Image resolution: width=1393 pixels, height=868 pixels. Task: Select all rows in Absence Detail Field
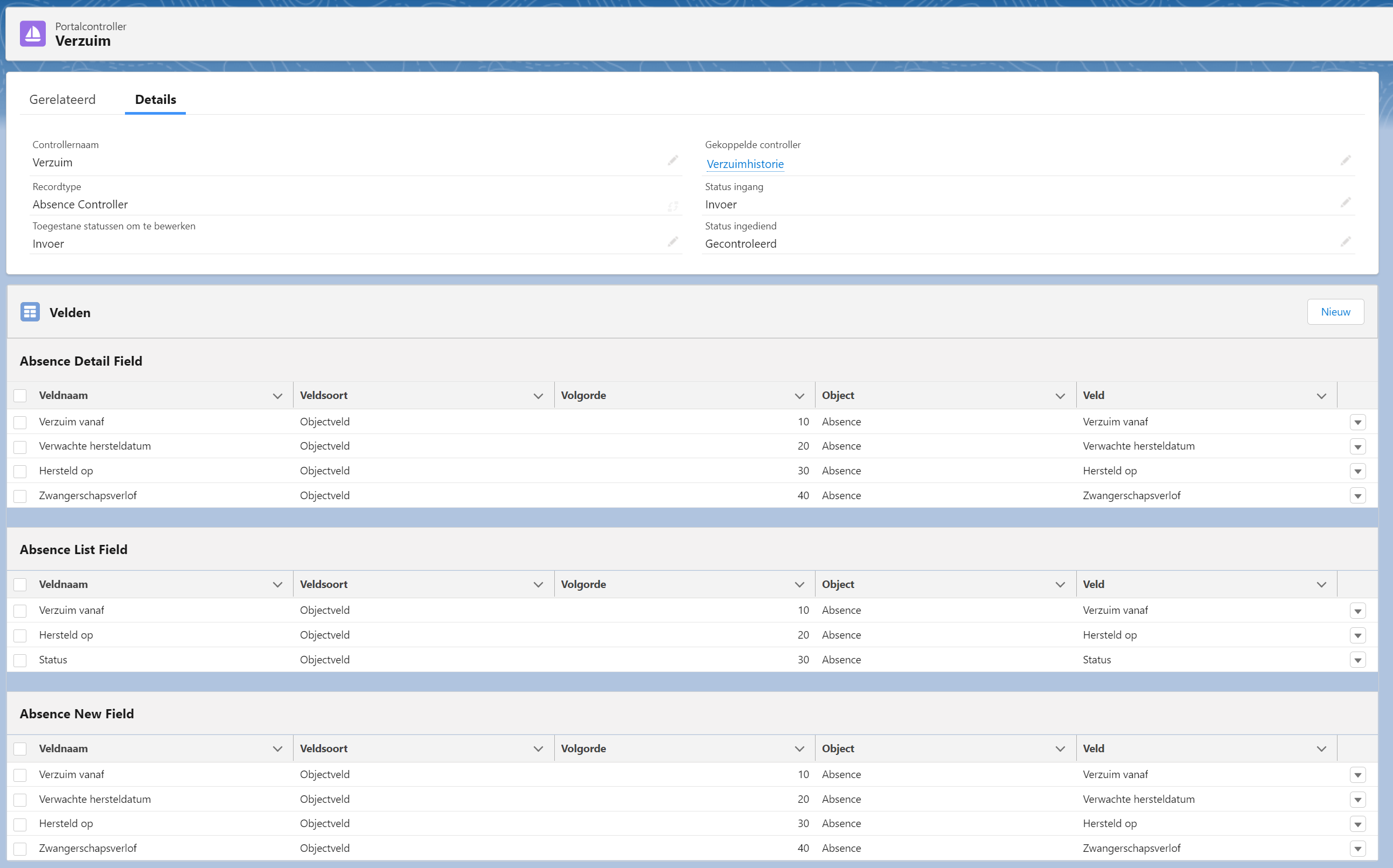click(20, 396)
